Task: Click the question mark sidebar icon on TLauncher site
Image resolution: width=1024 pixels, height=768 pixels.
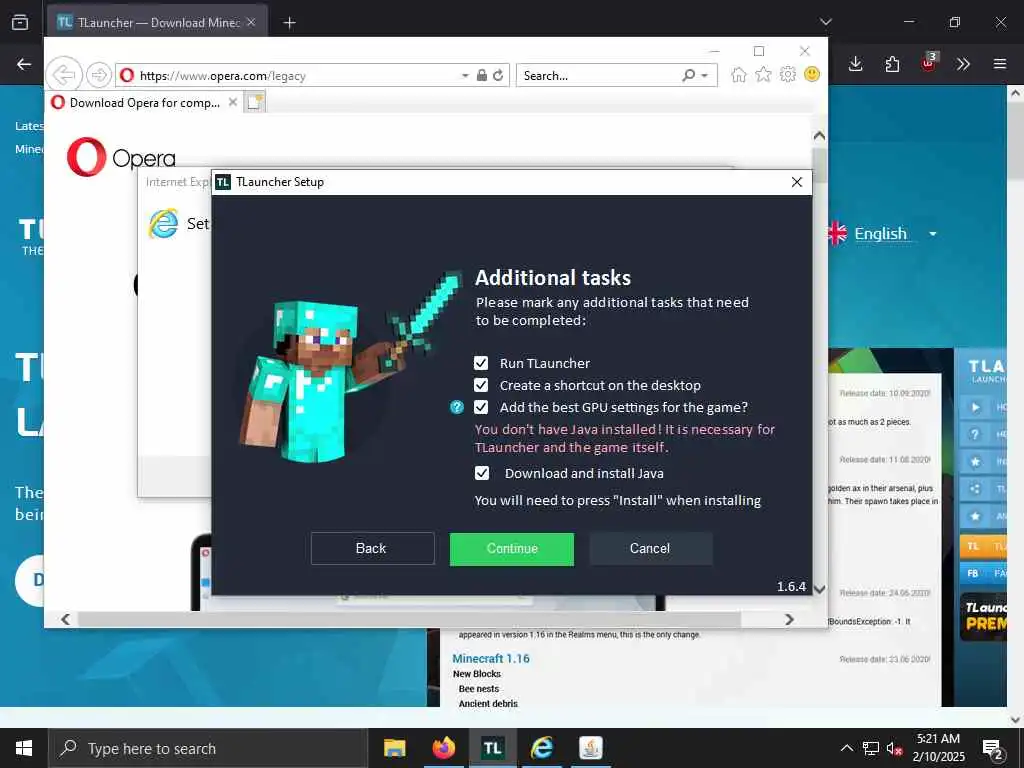Action: click(x=975, y=434)
